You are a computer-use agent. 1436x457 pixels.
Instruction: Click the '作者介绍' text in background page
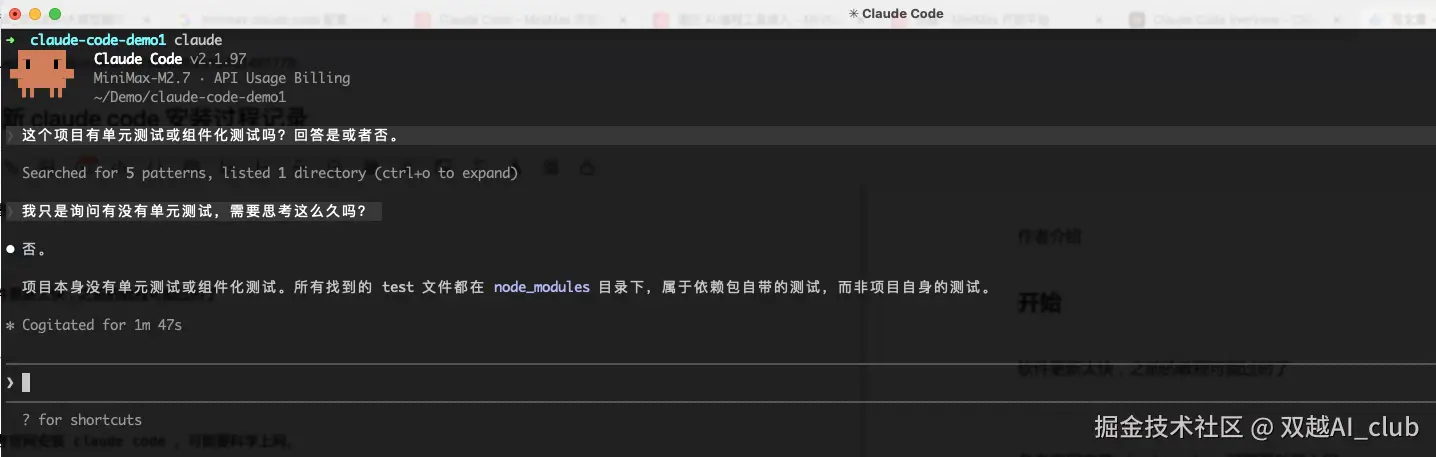1049,237
